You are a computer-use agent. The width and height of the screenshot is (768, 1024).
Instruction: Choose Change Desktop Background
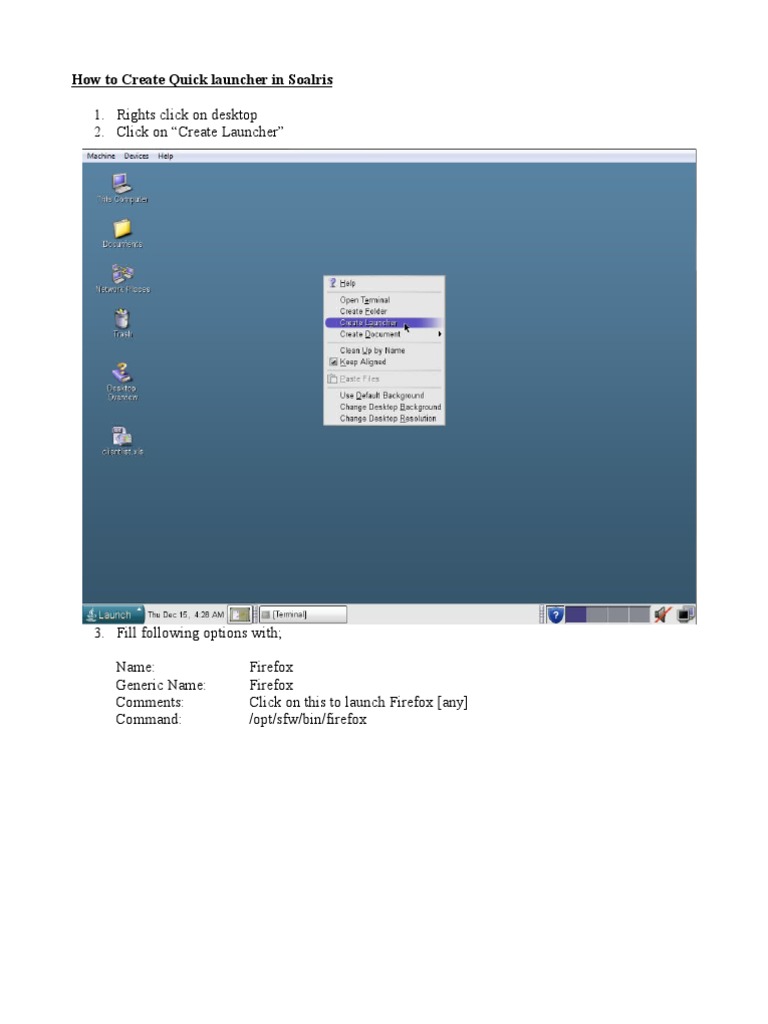coord(384,407)
